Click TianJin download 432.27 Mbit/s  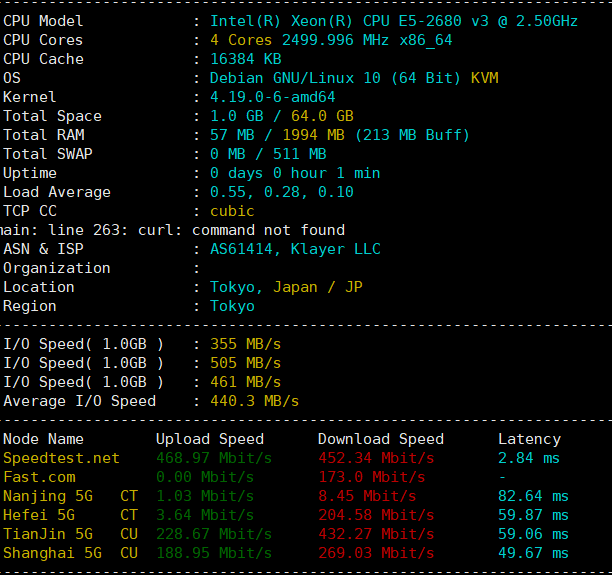376,534
